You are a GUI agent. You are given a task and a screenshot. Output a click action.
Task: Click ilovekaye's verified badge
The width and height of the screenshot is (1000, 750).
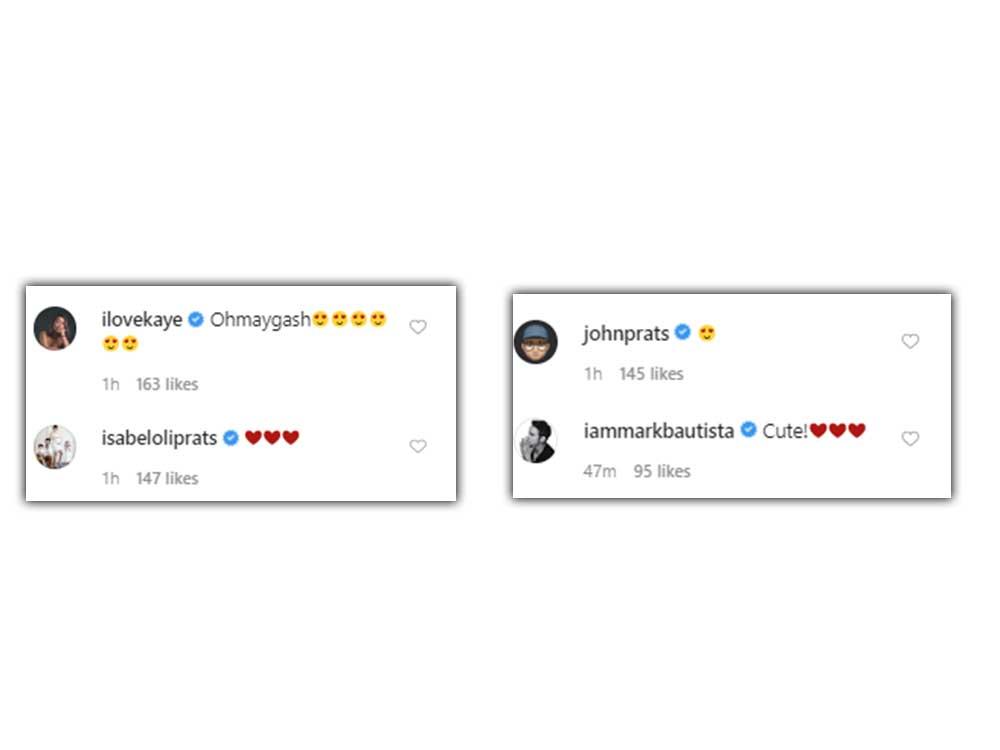pyautogui.click(x=196, y=319)
